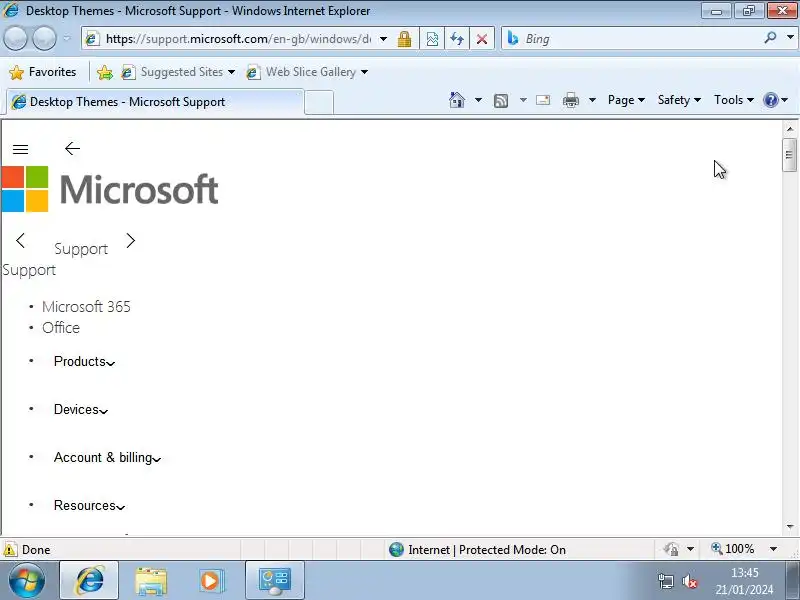The width and height of the screenshot is (800, 600).
Task: Click the scrollbar down arrow
Action: click(790, 527)
